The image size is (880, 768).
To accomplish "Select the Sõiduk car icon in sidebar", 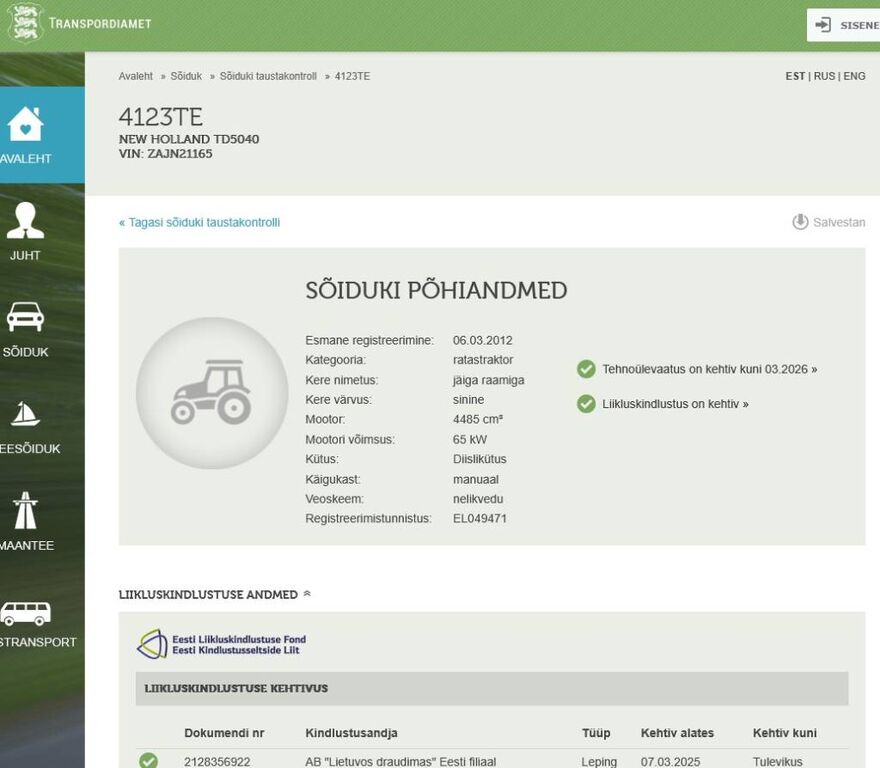I will (25, 317).
